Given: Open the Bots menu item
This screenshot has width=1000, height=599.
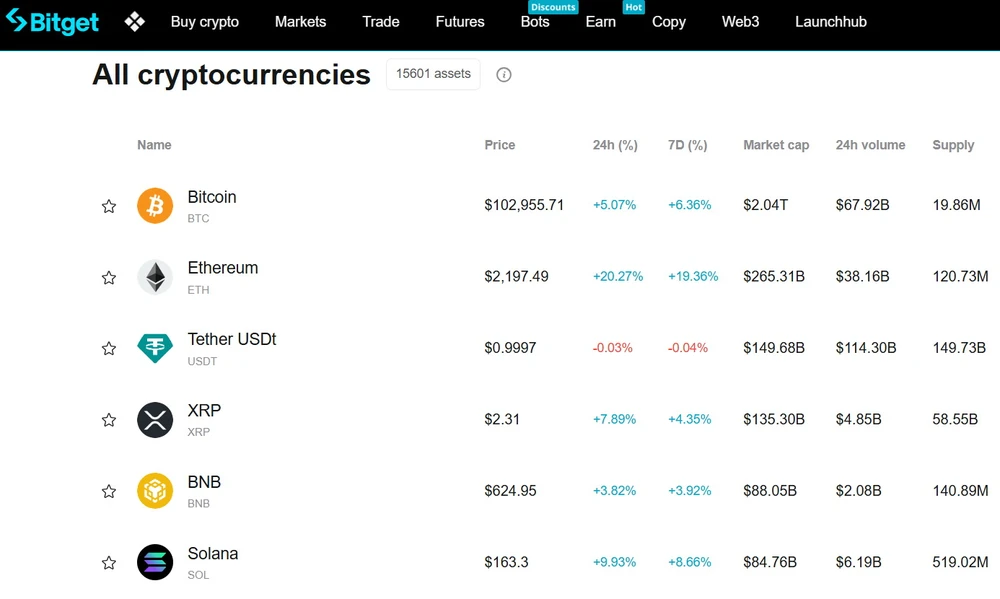Looking at the screenshot, I should click(x=535, y=22).
